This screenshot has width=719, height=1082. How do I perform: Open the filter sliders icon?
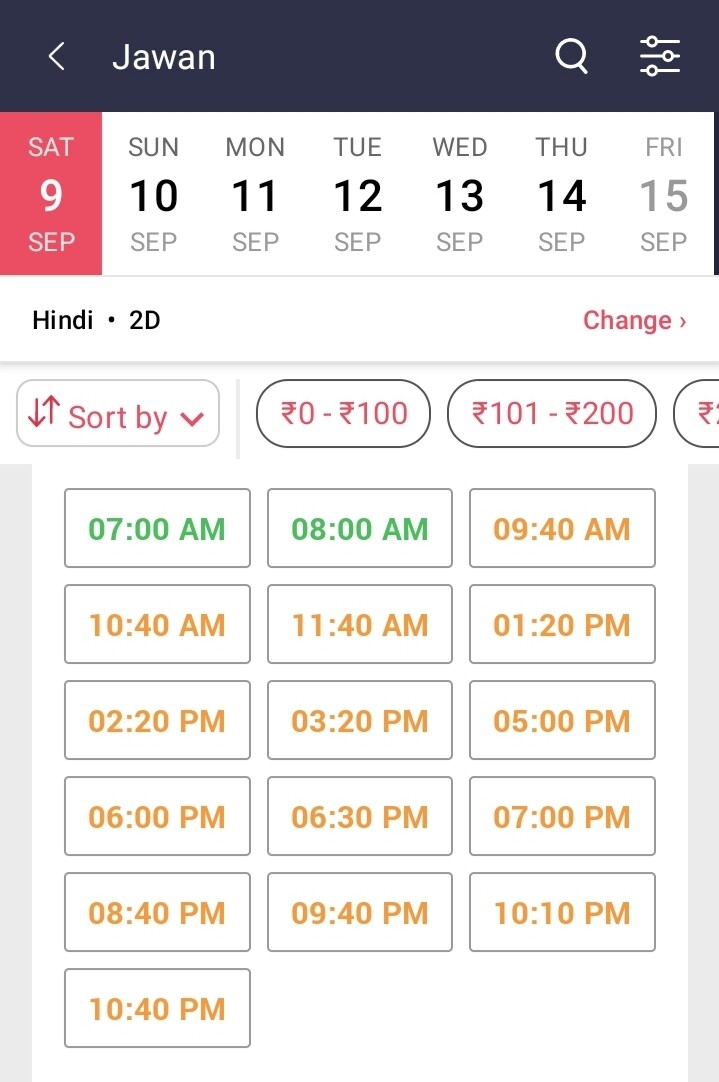tap(660, 56)
